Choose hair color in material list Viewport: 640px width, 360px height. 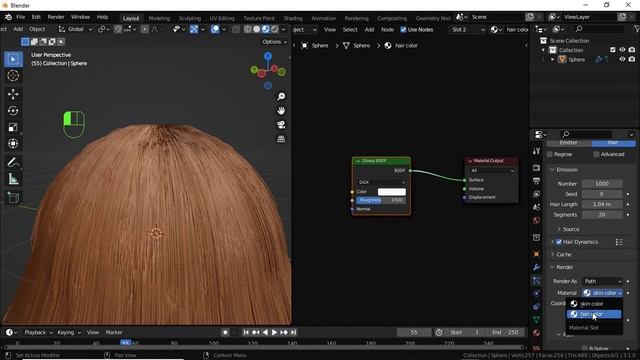pos(594,314)
